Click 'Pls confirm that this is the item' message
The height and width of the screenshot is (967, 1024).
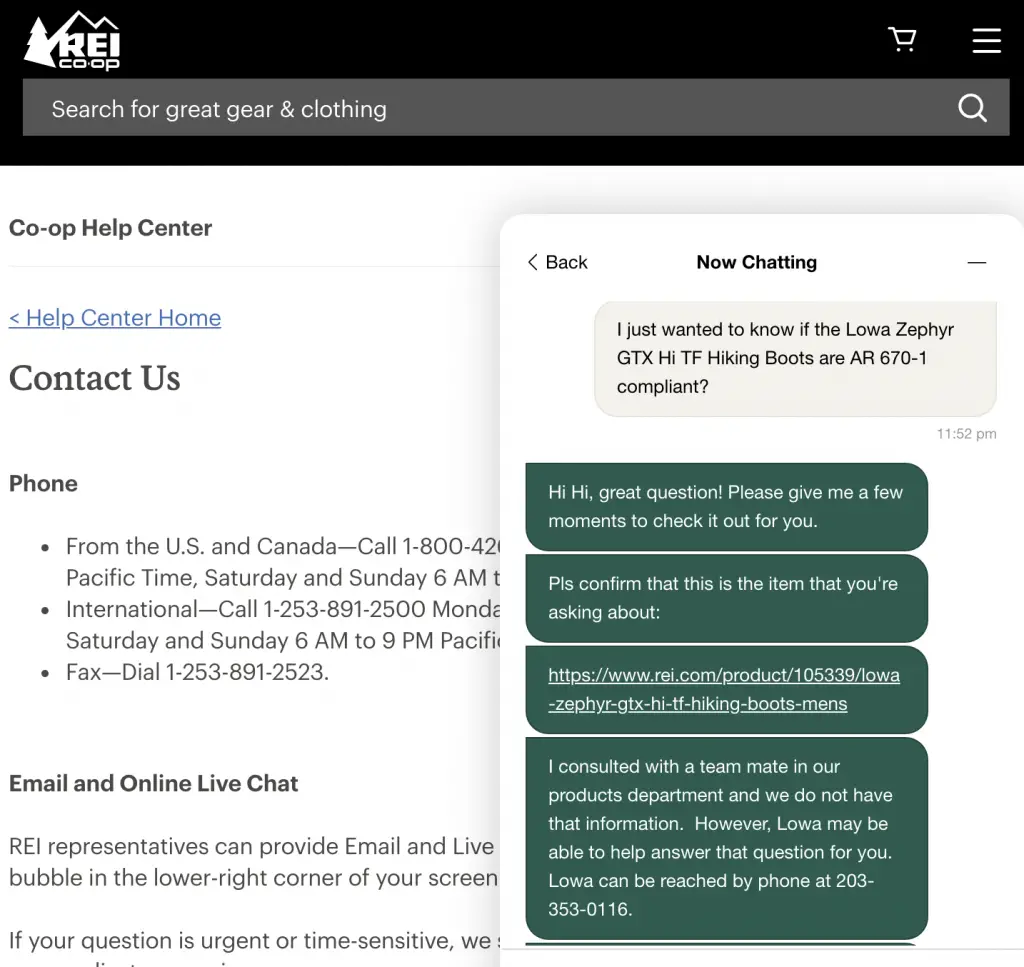coord(726,598)
